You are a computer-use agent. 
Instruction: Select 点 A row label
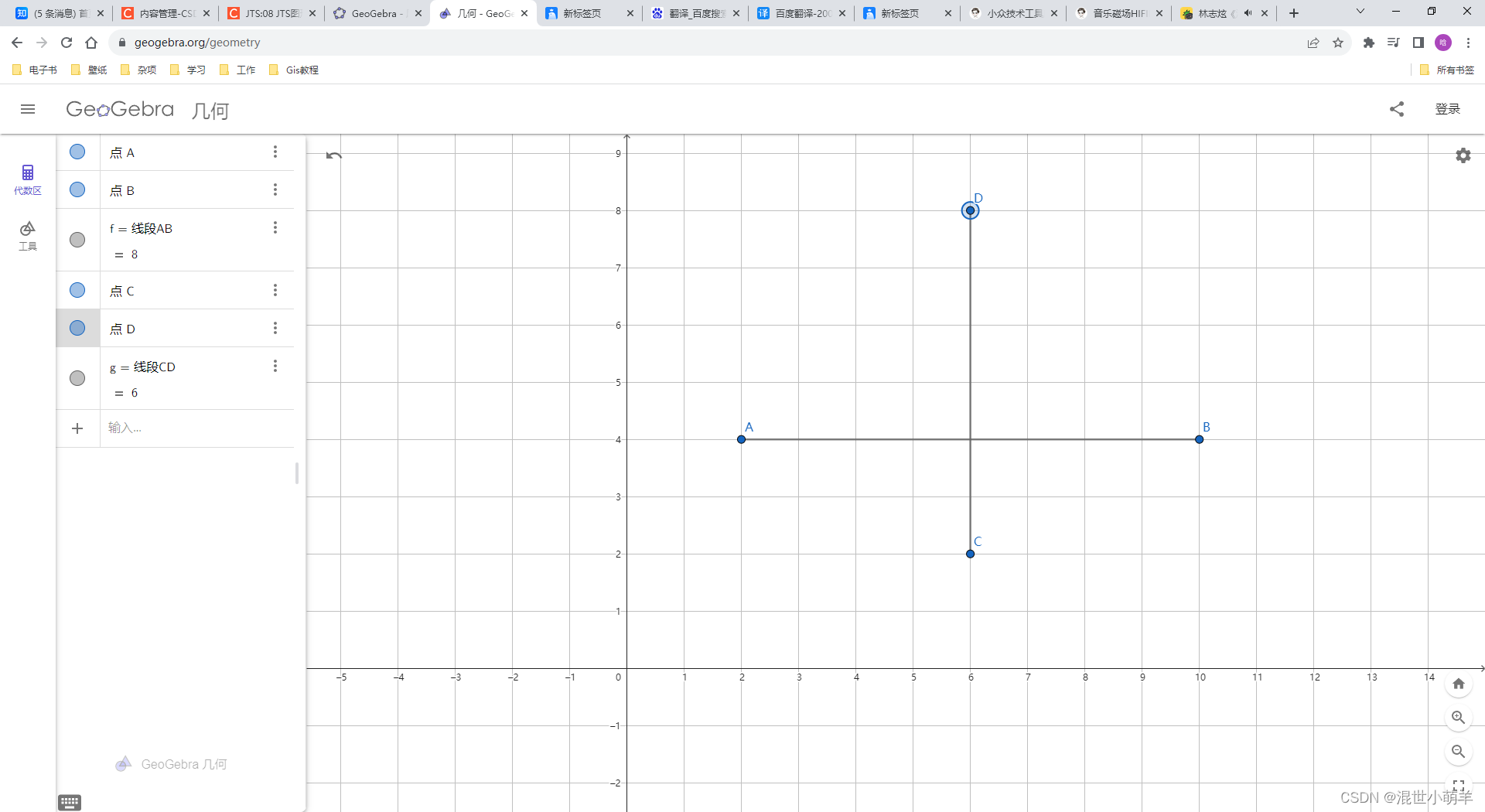click(x=122, y=152)
